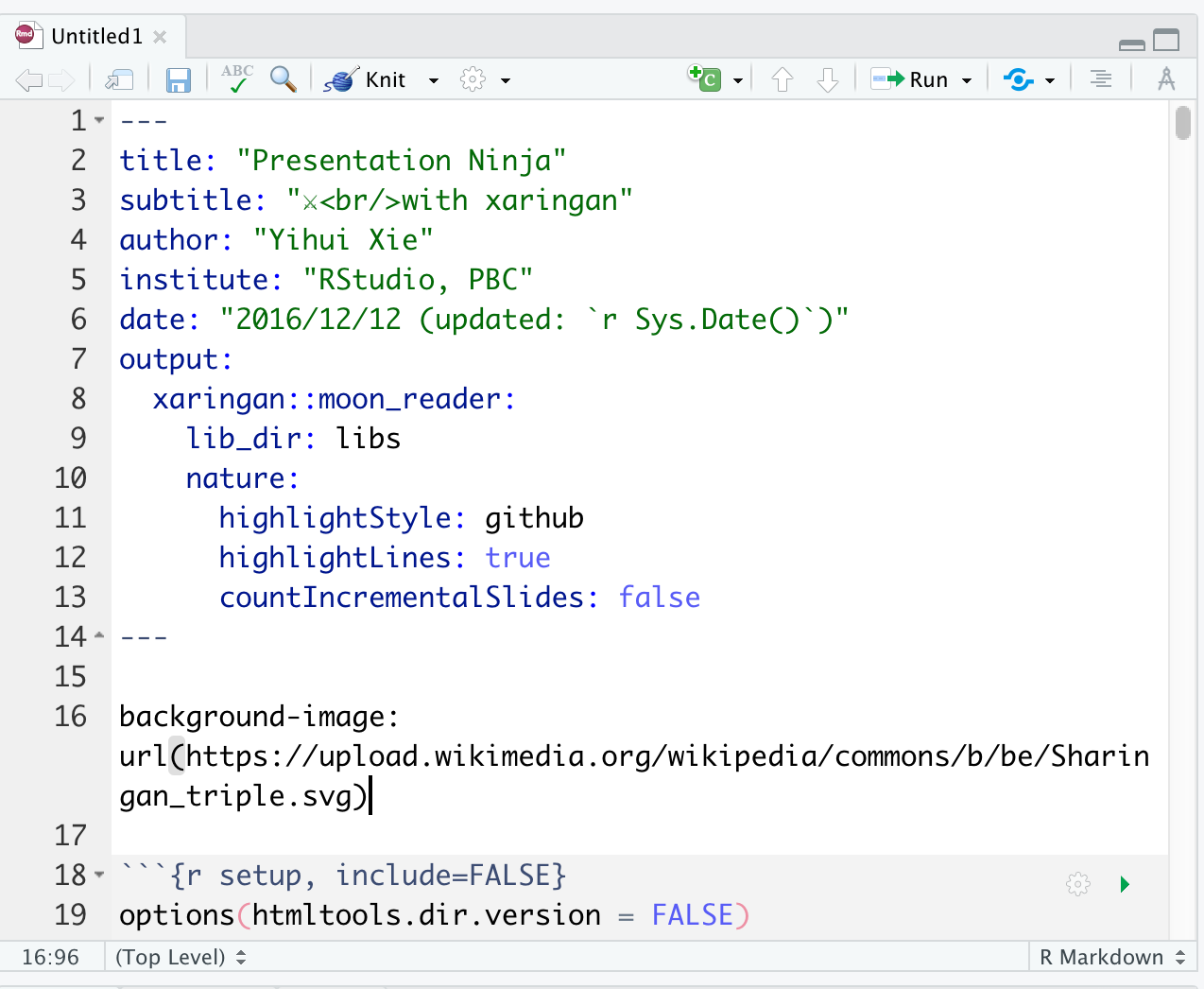Click the 'true' value of highlightLines

518,558
